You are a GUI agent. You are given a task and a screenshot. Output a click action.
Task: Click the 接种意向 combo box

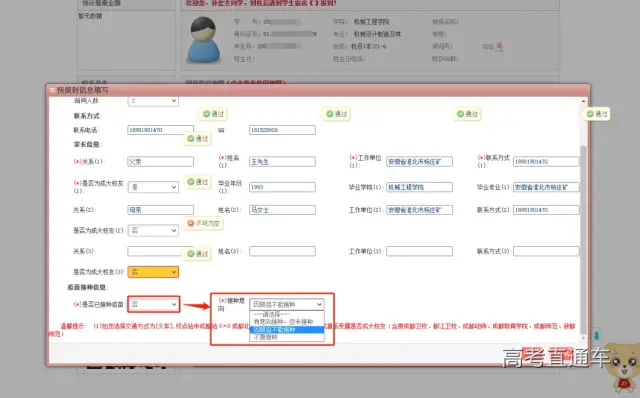click(287, 305)
